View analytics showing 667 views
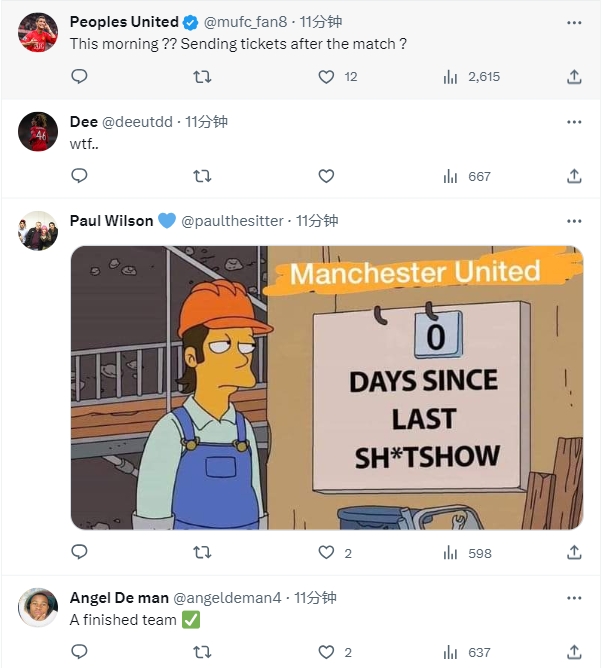This screenshot has width=606, height=668. [x=467, y=176]
